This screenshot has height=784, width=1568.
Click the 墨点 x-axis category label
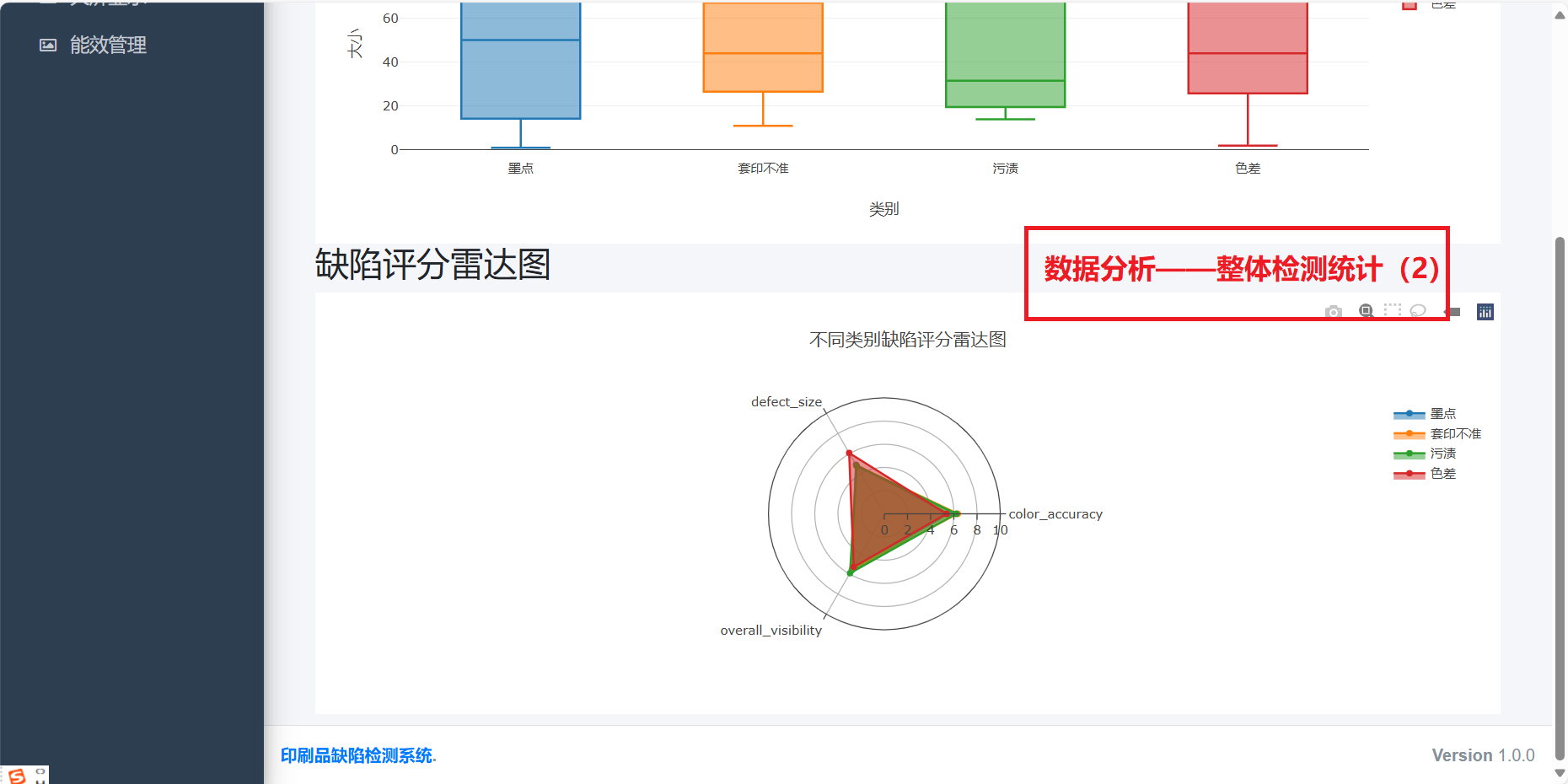click(x=520, y=169)
